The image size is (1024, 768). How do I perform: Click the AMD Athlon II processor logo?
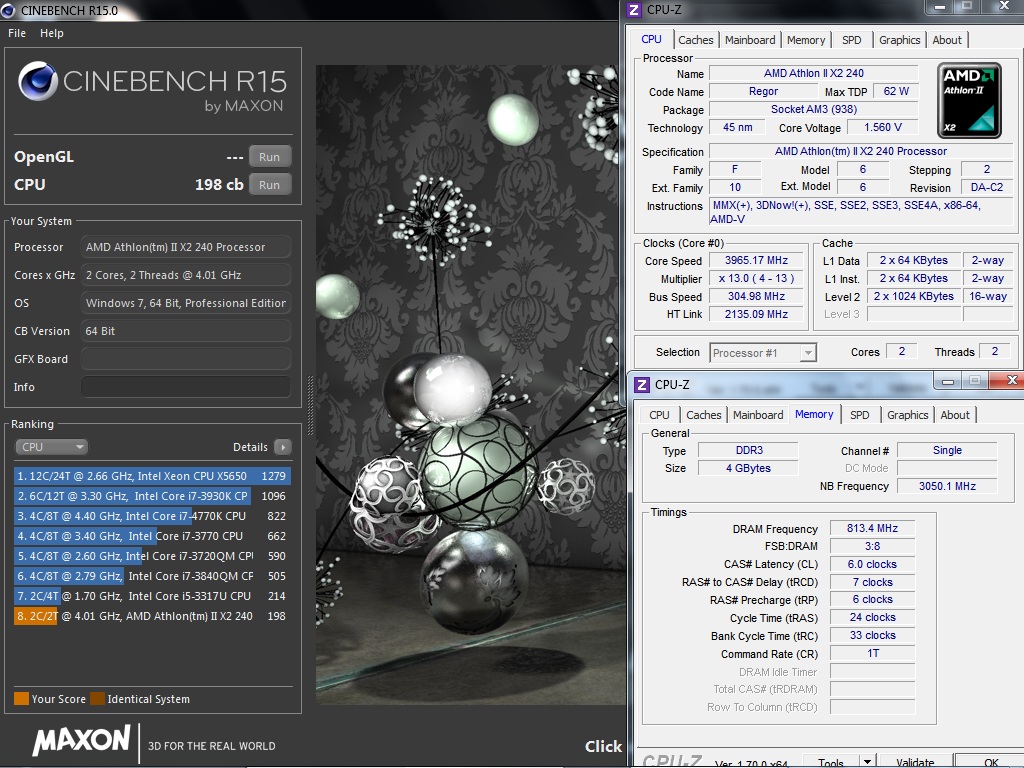pyautogui.click(x=969, y=100)
